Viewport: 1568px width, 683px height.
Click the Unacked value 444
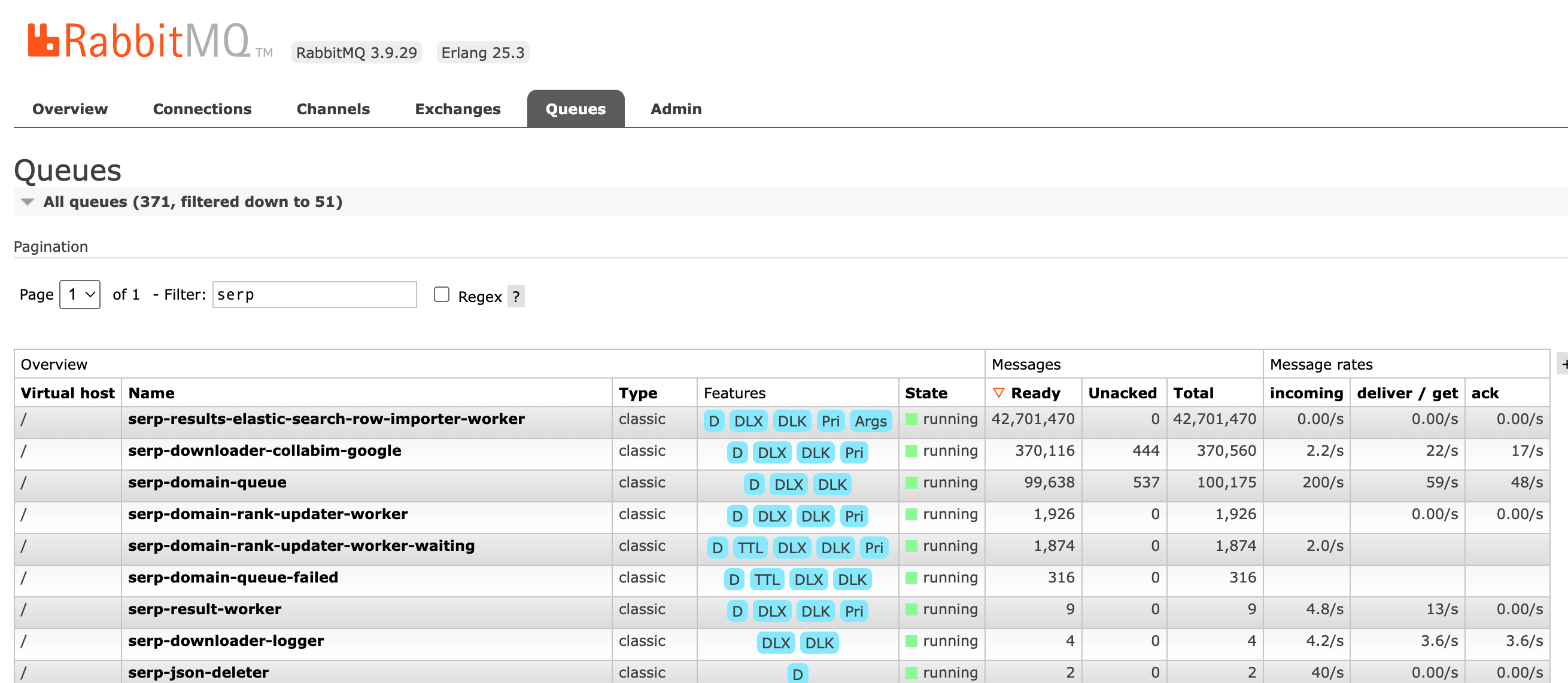click(x=1146, y=451)
